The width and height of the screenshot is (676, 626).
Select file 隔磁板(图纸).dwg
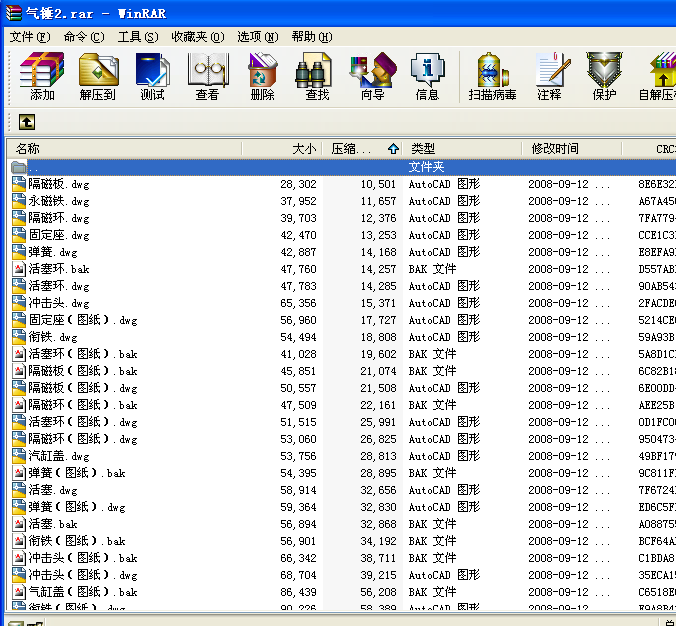(x=83, y=388)
